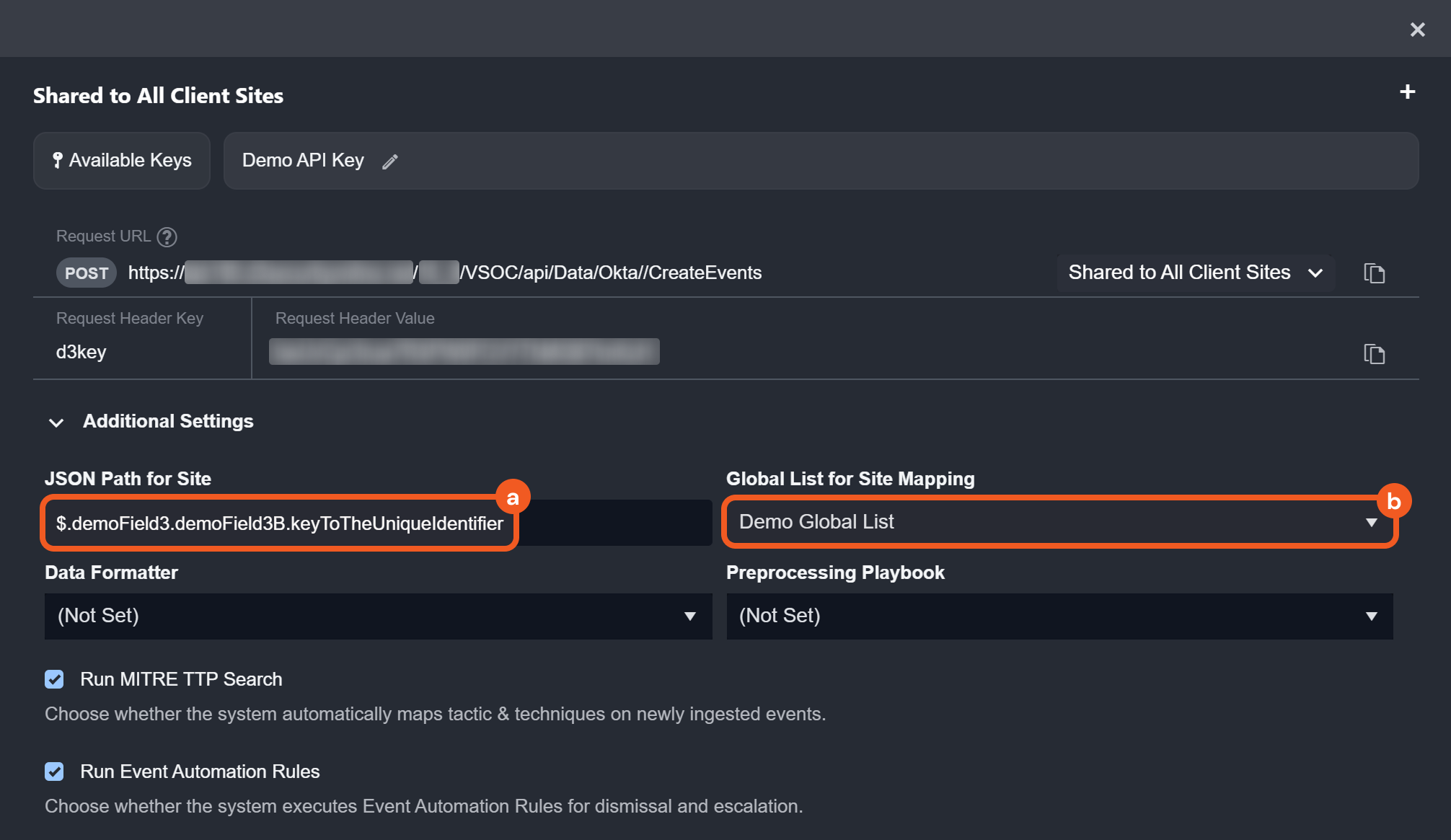Copy the request header value
Image resolution: width=1451 pixels, height=840 pixels.
click(1374, 354)
